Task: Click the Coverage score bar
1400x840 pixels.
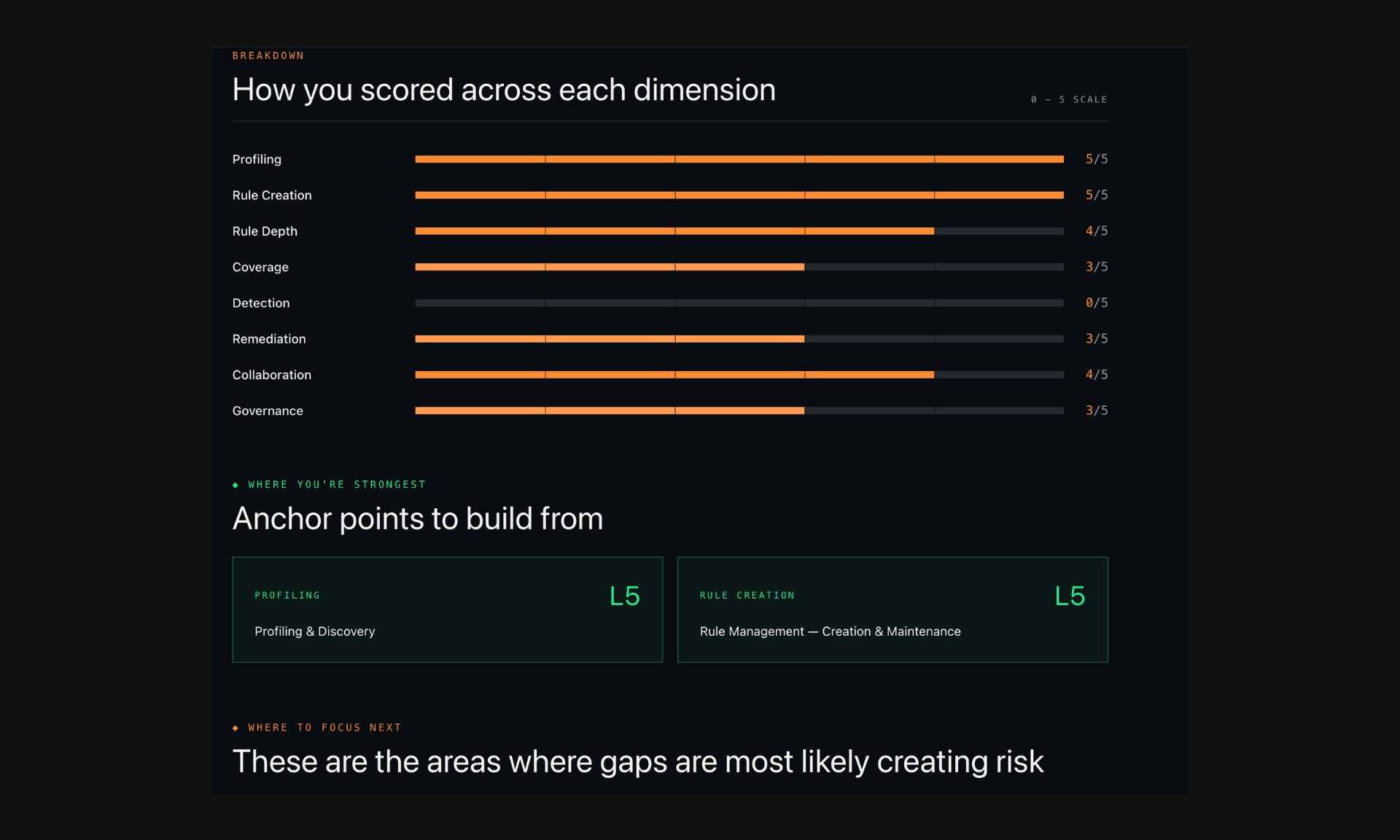Action: (x=739, y=267)
